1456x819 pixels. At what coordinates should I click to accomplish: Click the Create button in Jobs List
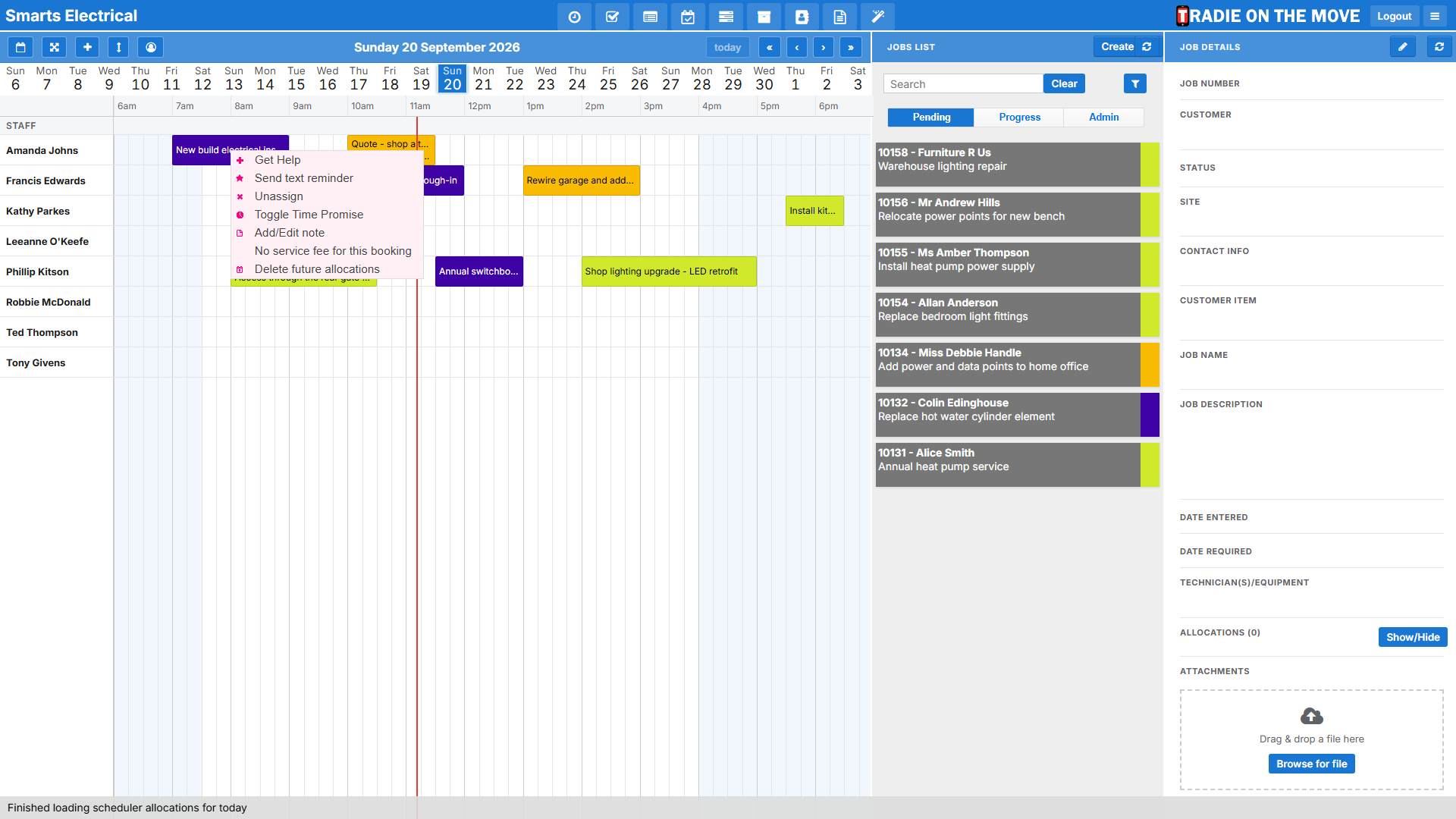[1117, 46]
